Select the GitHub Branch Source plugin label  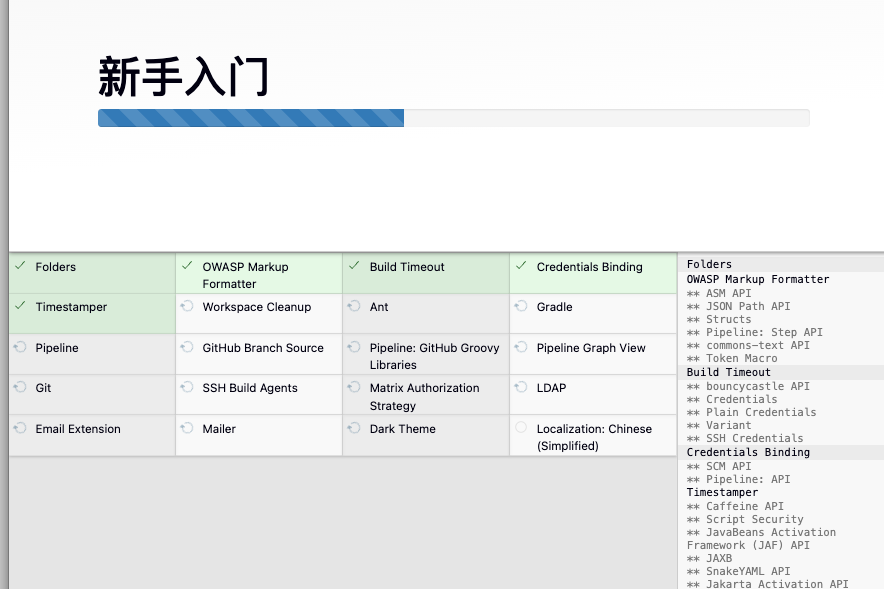[x=263, y=348]
